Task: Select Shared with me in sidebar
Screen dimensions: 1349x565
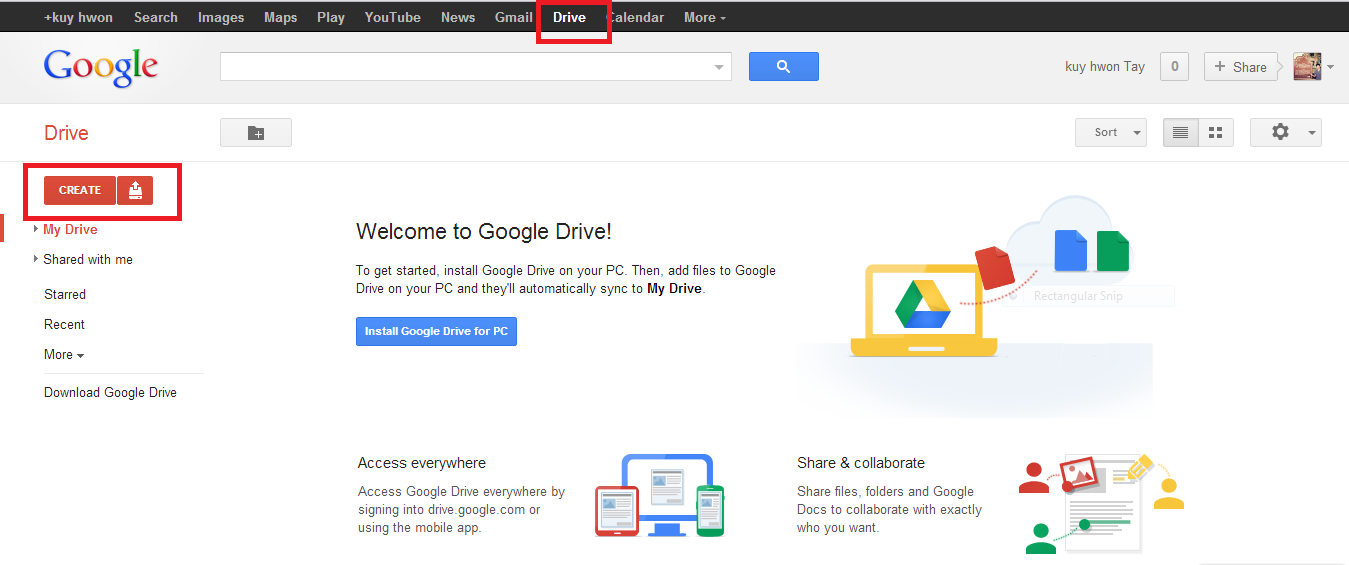Action: (x=88, y=259)
